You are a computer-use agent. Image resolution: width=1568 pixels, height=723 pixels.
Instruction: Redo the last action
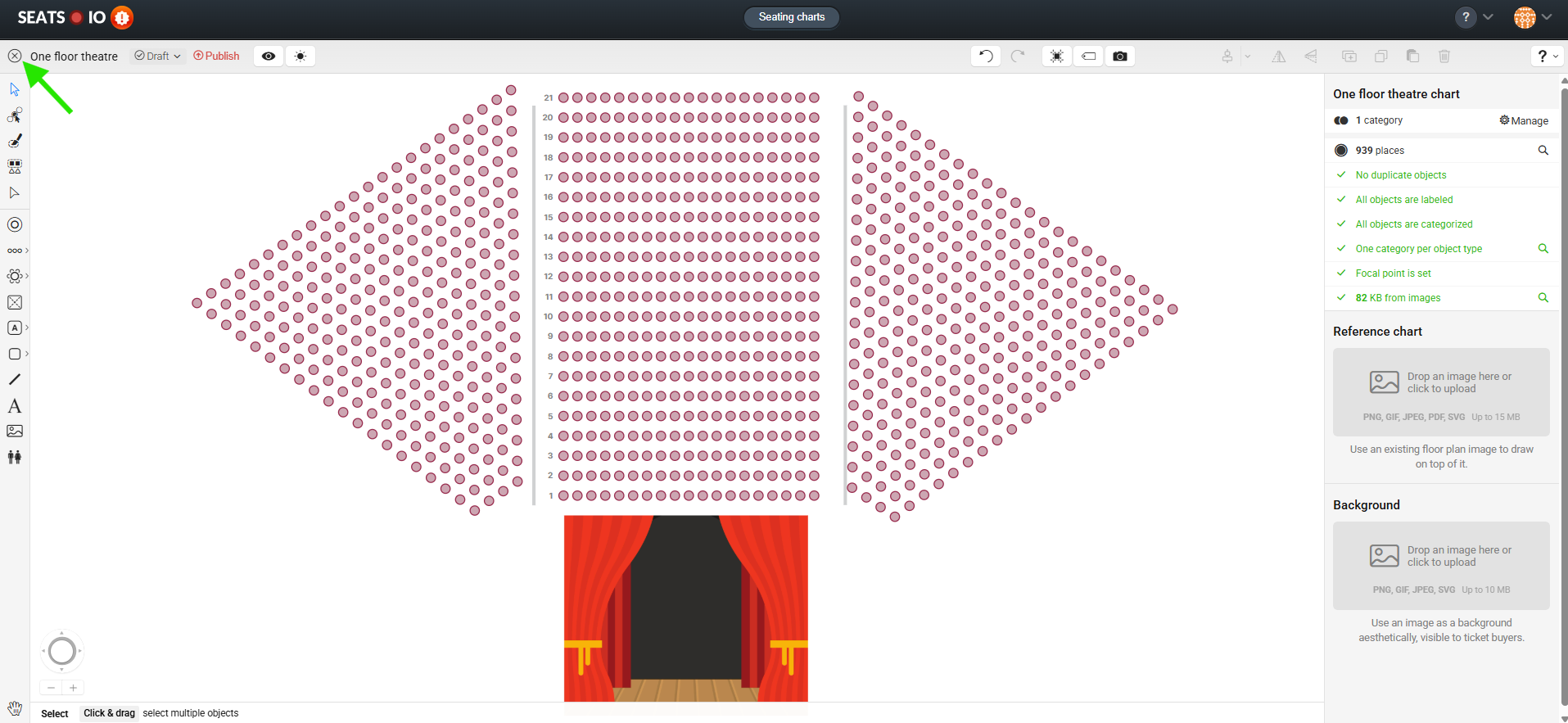click(x=1018, y=56)
